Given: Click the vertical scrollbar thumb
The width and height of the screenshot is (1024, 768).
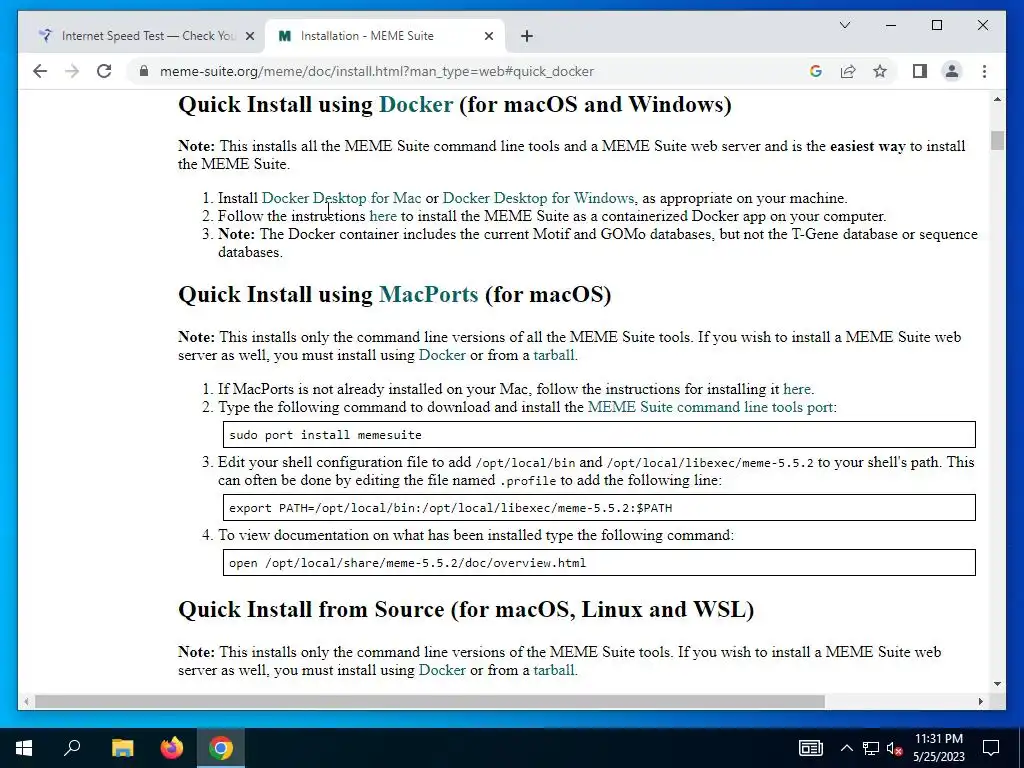Looking at the screenshot, I should [997, 140].
